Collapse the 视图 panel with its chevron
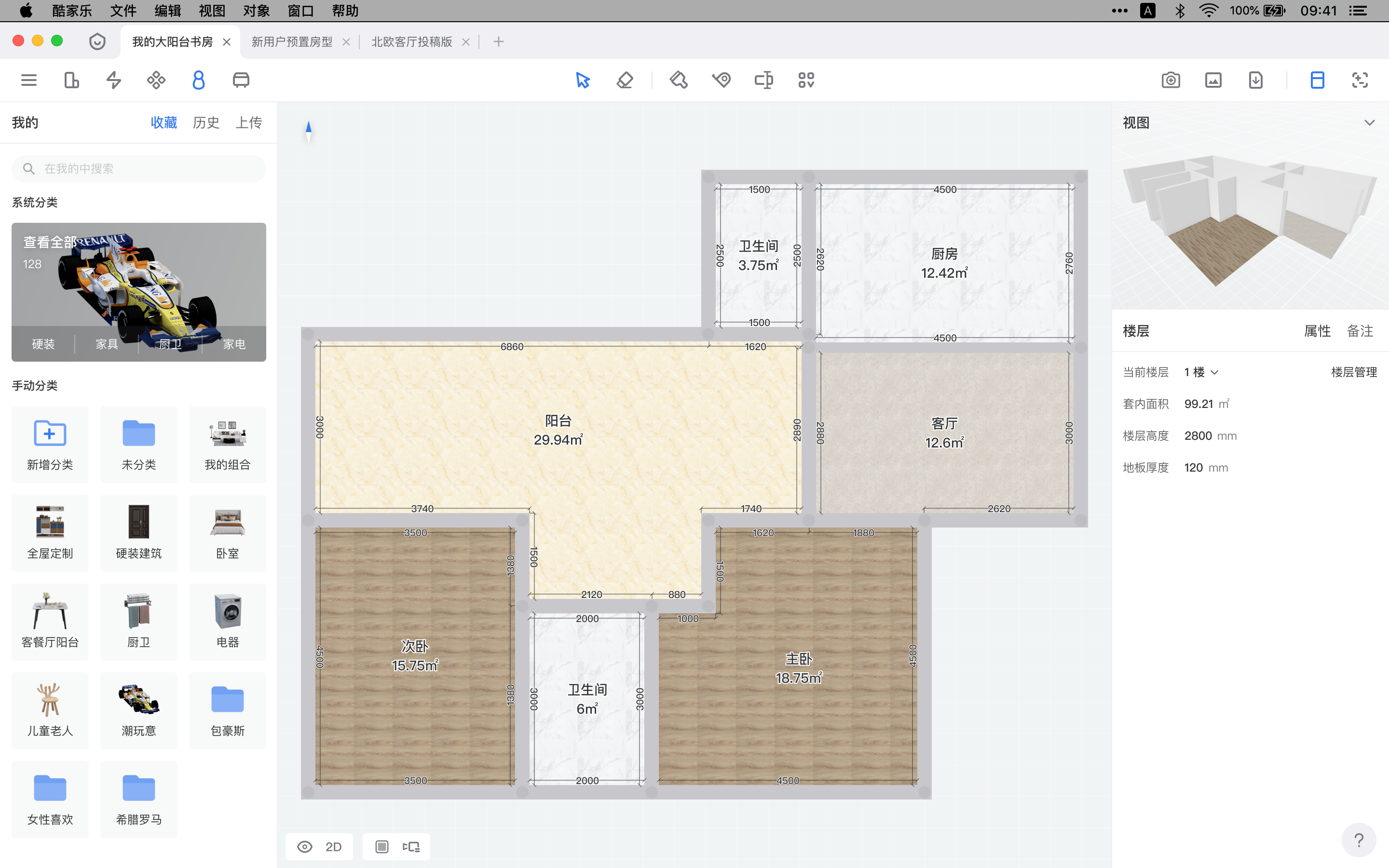 coord(1370,122)
